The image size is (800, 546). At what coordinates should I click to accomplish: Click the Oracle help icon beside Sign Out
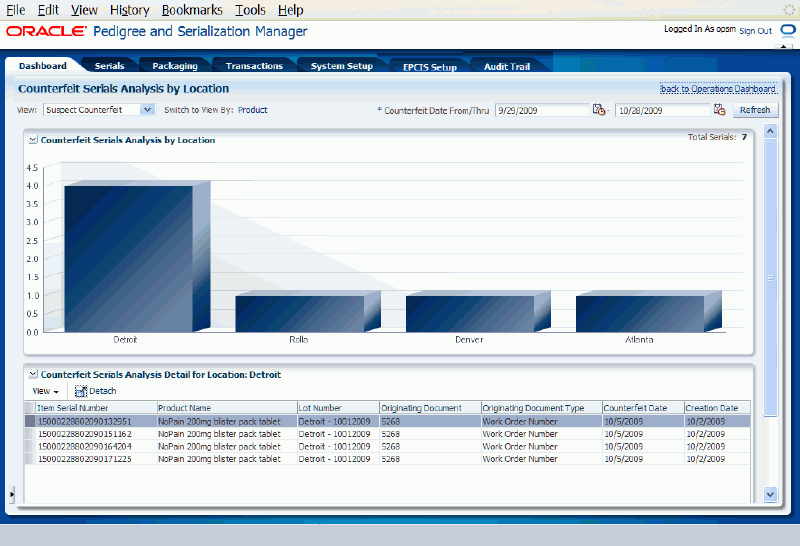788,31
